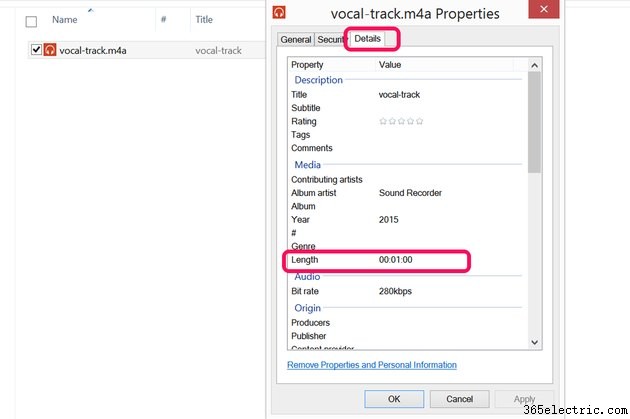The width and height of the screenshot is (630, 419).
Task: Switch to the General tab
Action: (x=296, y=39)
